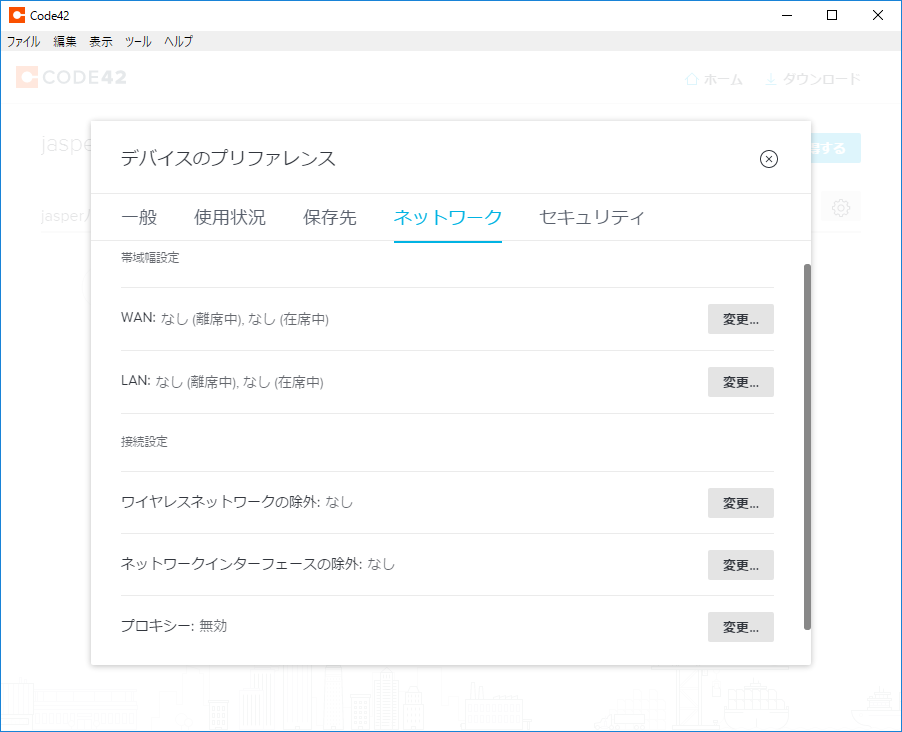Click the preferences dialog vertical scrollbar
Viewport: 902px width, 732px height.
point(807,447)
